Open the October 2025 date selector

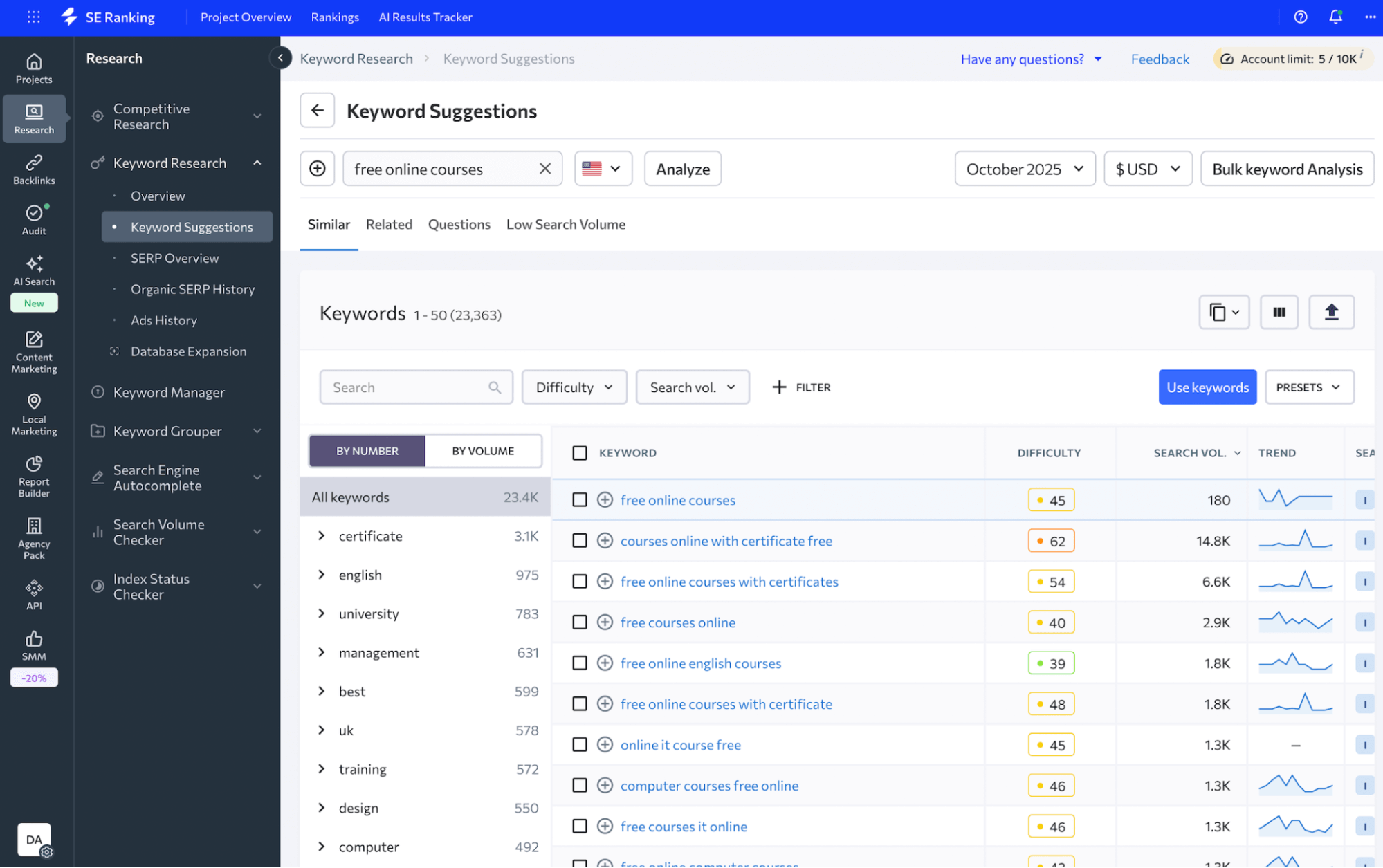1025,168
